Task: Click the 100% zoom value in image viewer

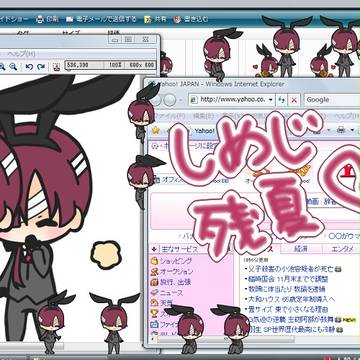Action: click(115, 65)
